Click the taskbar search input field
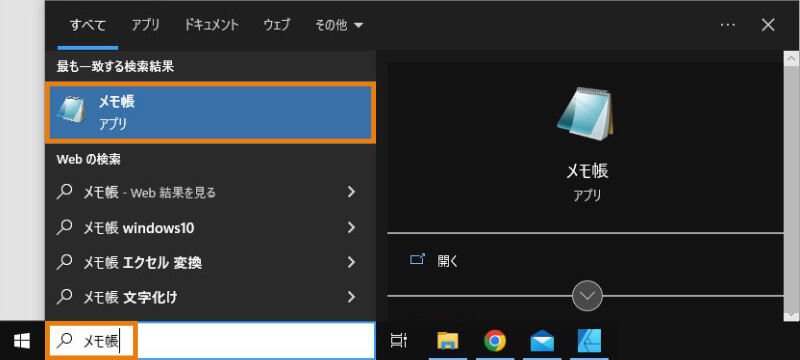The height and width of the screenshot is (360, 800). [210, 341]
